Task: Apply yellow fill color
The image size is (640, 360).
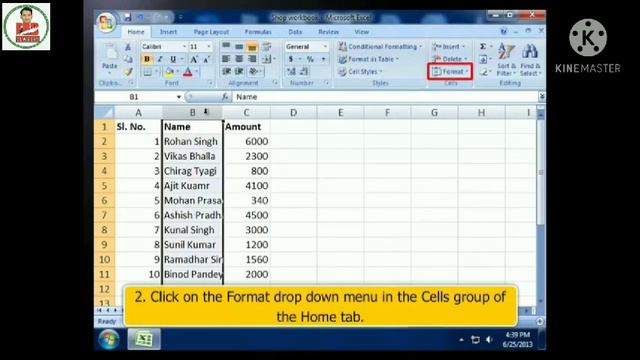Action: pyautogui.click(x=169, y=72)
